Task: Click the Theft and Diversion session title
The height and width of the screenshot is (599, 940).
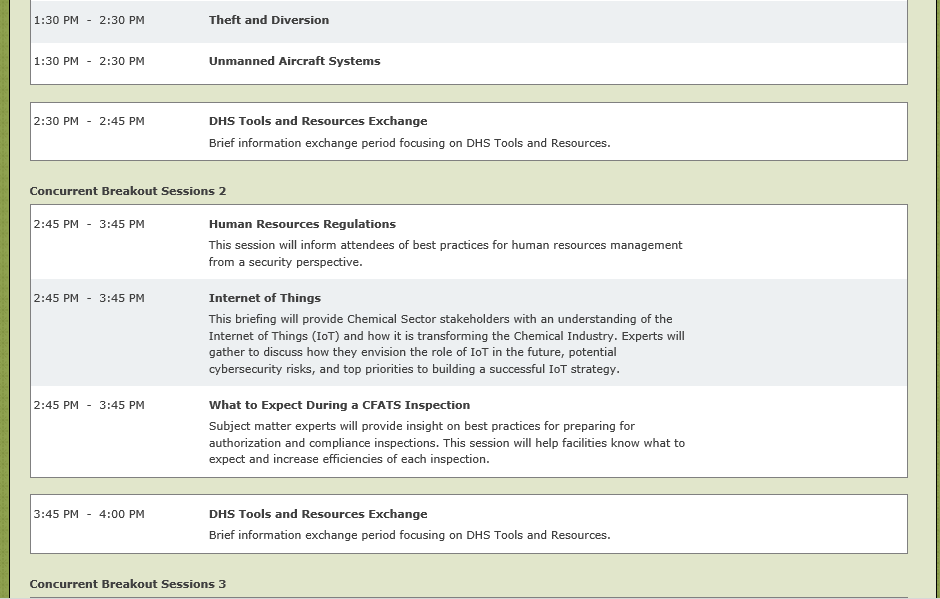Action: (268, 20)
